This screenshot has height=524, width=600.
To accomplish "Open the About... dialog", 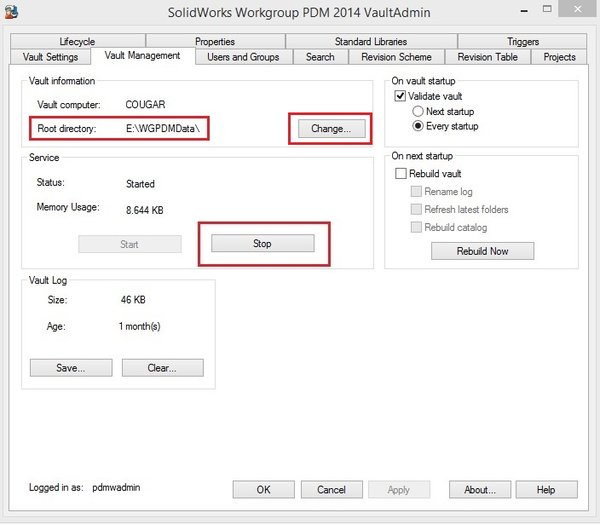I will pyautogui.click(x=480, y=490).
